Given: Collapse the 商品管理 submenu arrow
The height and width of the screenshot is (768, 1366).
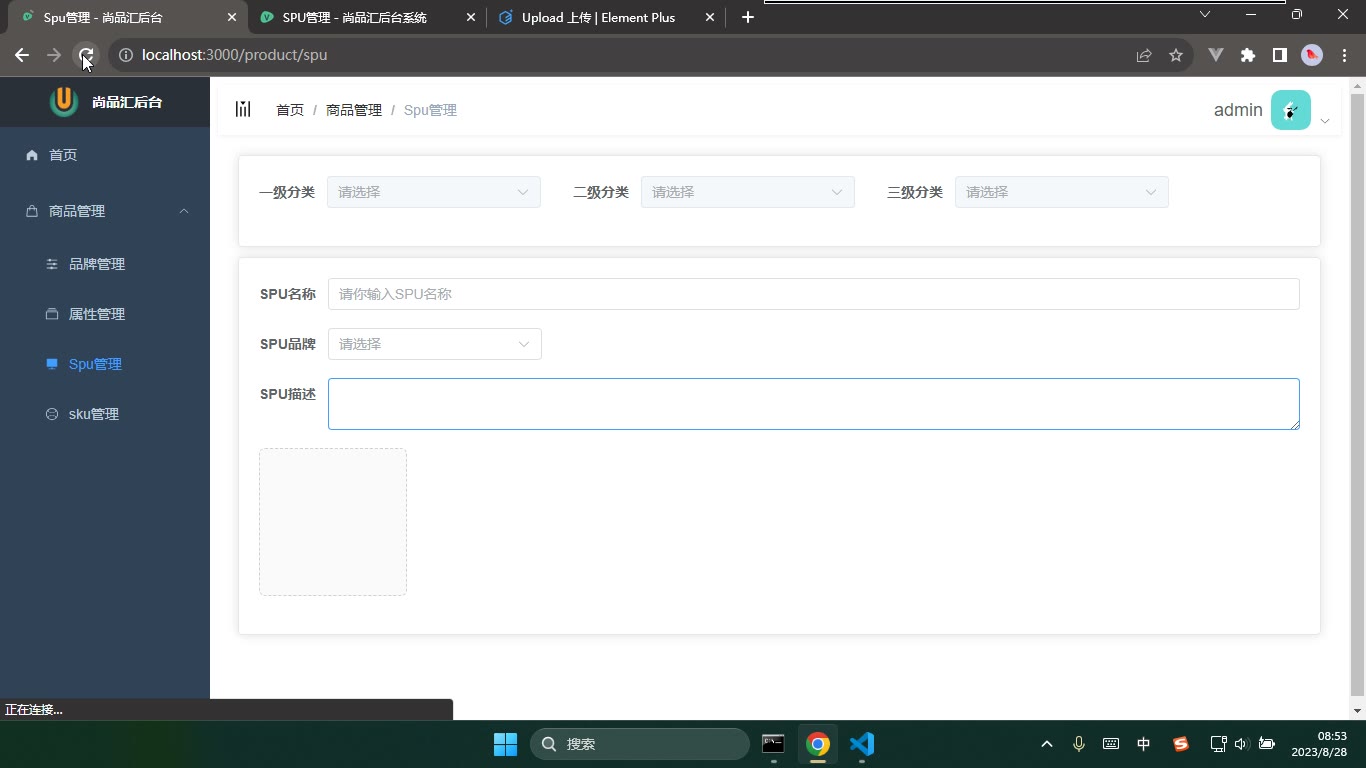Looking at the screenshot, I should tap(184, 211).
